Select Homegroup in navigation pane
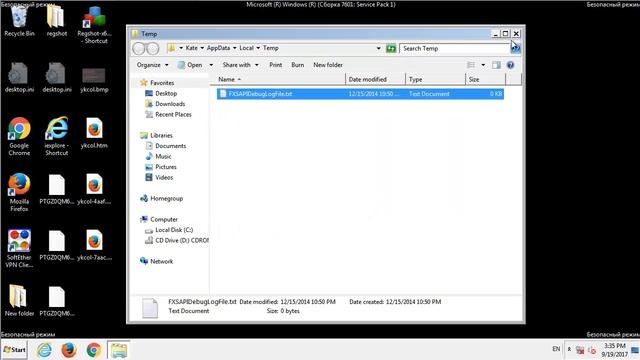640x360 pixels. coord(167,199)
